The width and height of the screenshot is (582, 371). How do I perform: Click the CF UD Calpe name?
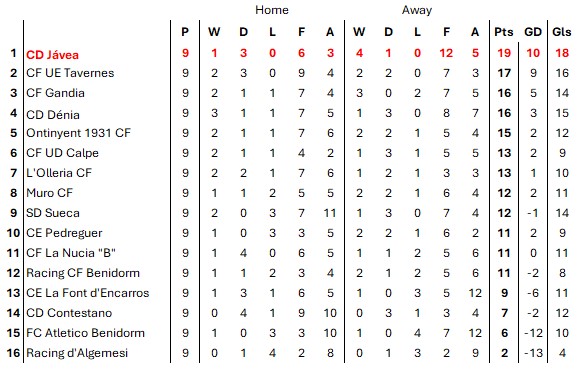coord(62,153)
